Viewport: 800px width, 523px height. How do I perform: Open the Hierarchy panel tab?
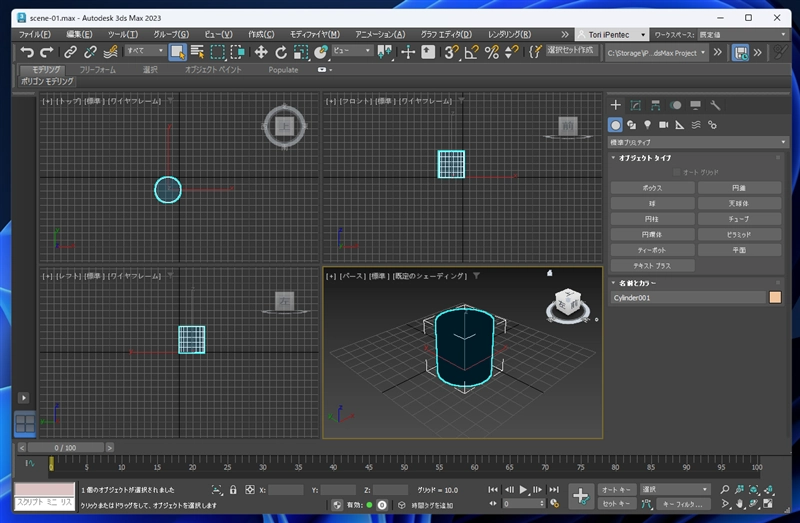[x=656, y=105]
